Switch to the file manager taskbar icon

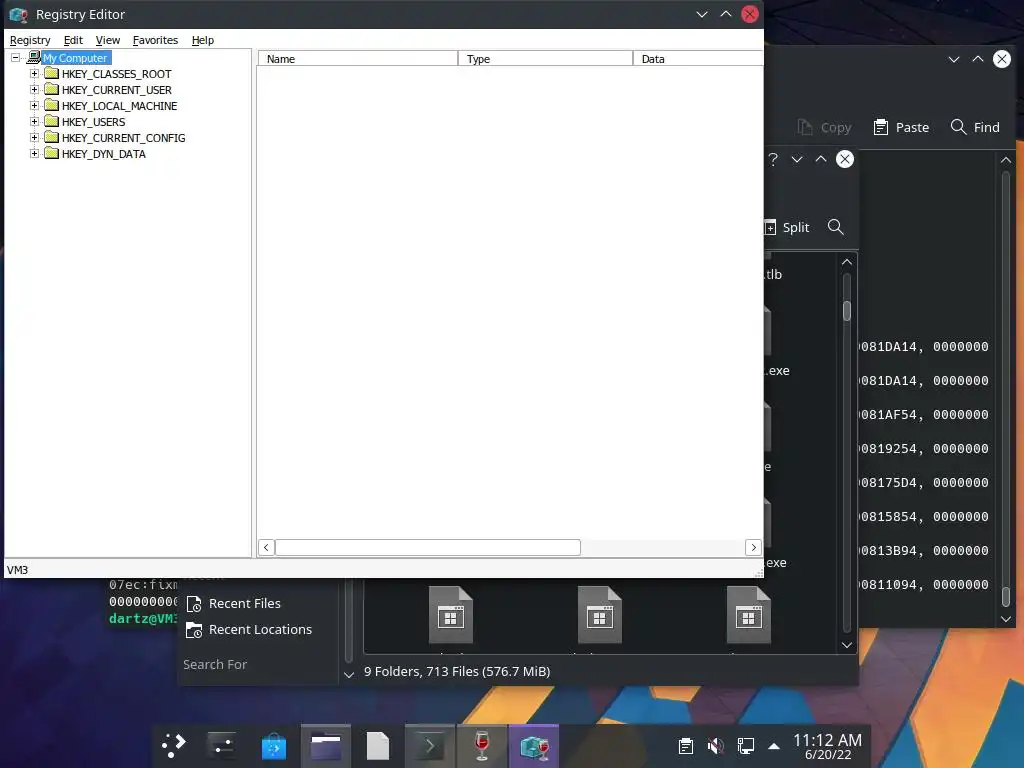[x=325, y=745]
